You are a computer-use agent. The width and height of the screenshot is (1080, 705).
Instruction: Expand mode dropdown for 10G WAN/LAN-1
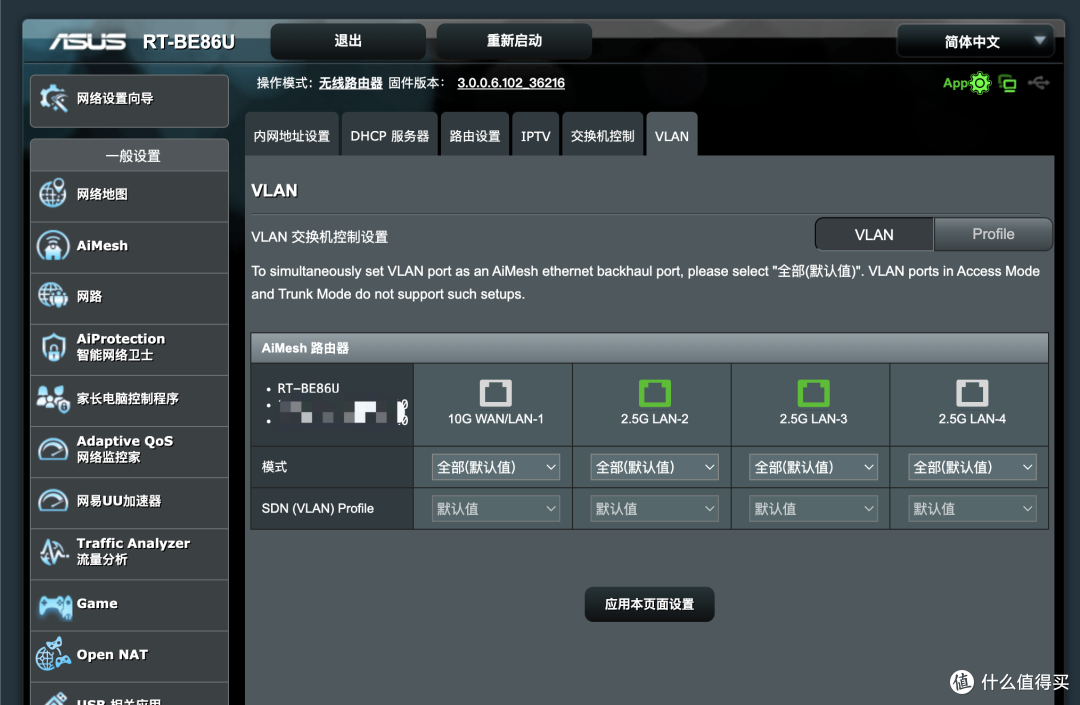pos(495,467)
